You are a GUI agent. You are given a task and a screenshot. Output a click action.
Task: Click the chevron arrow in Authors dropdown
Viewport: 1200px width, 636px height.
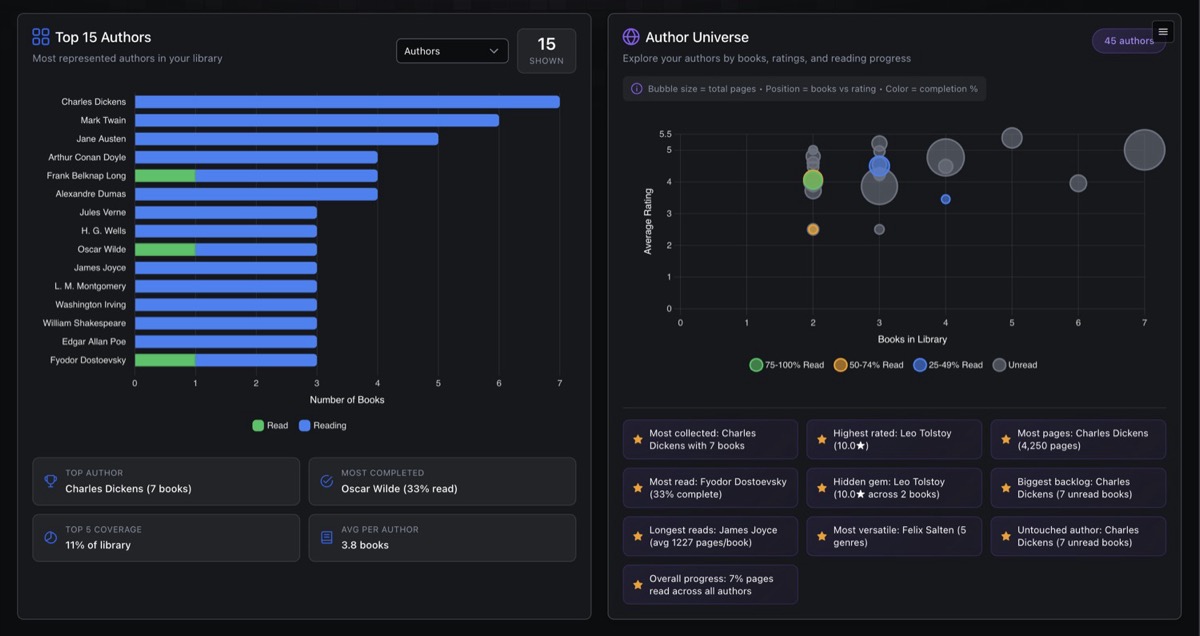494,51
